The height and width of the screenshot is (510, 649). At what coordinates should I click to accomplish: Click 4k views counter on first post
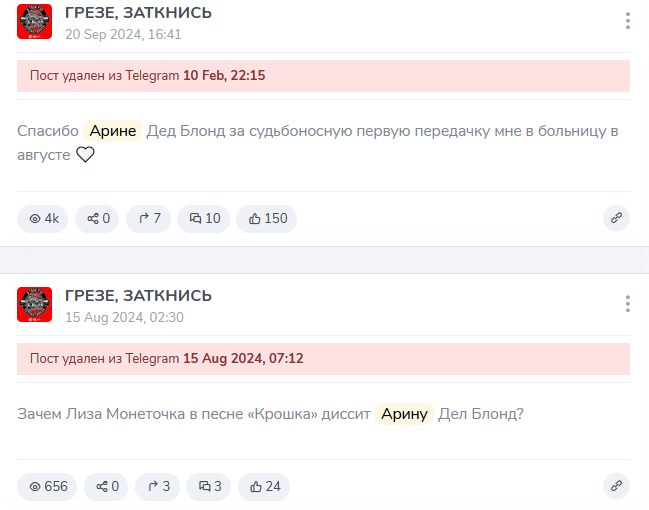(x=43, y=219)
